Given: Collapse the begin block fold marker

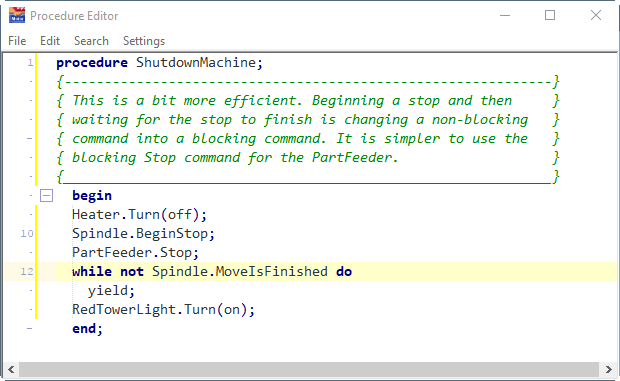Looking at the screenshot, I should tap(46, 195).
